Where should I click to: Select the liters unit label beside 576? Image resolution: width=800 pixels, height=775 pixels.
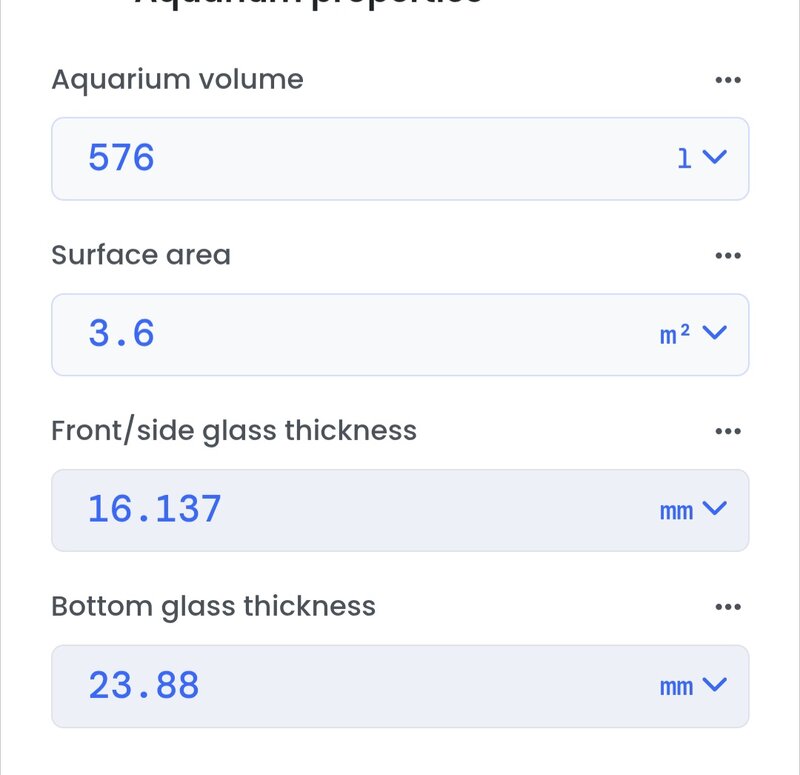684,158
